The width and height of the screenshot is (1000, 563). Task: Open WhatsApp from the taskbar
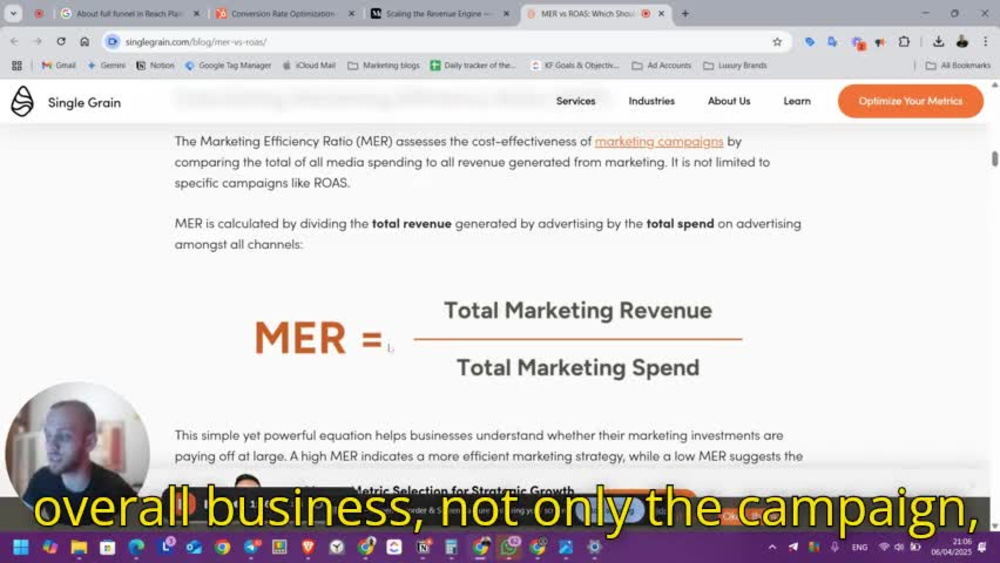[x=509, y=547]
